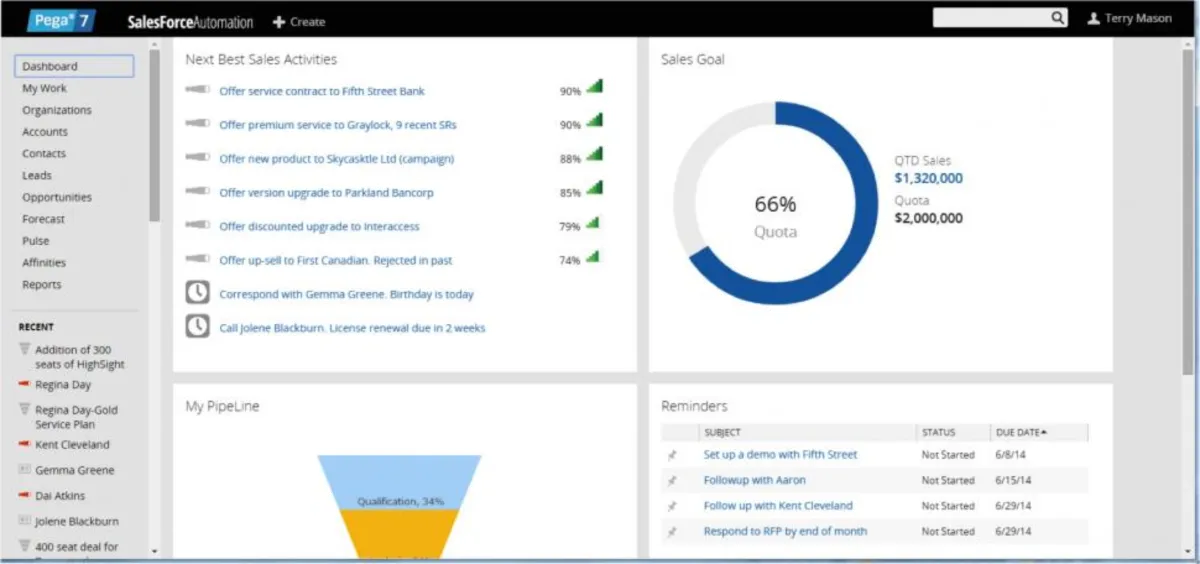This screenshot has height=564, width=1200.
Task: Click clock icon beside Jolene Blackburn call
Action: coord(198,326)
